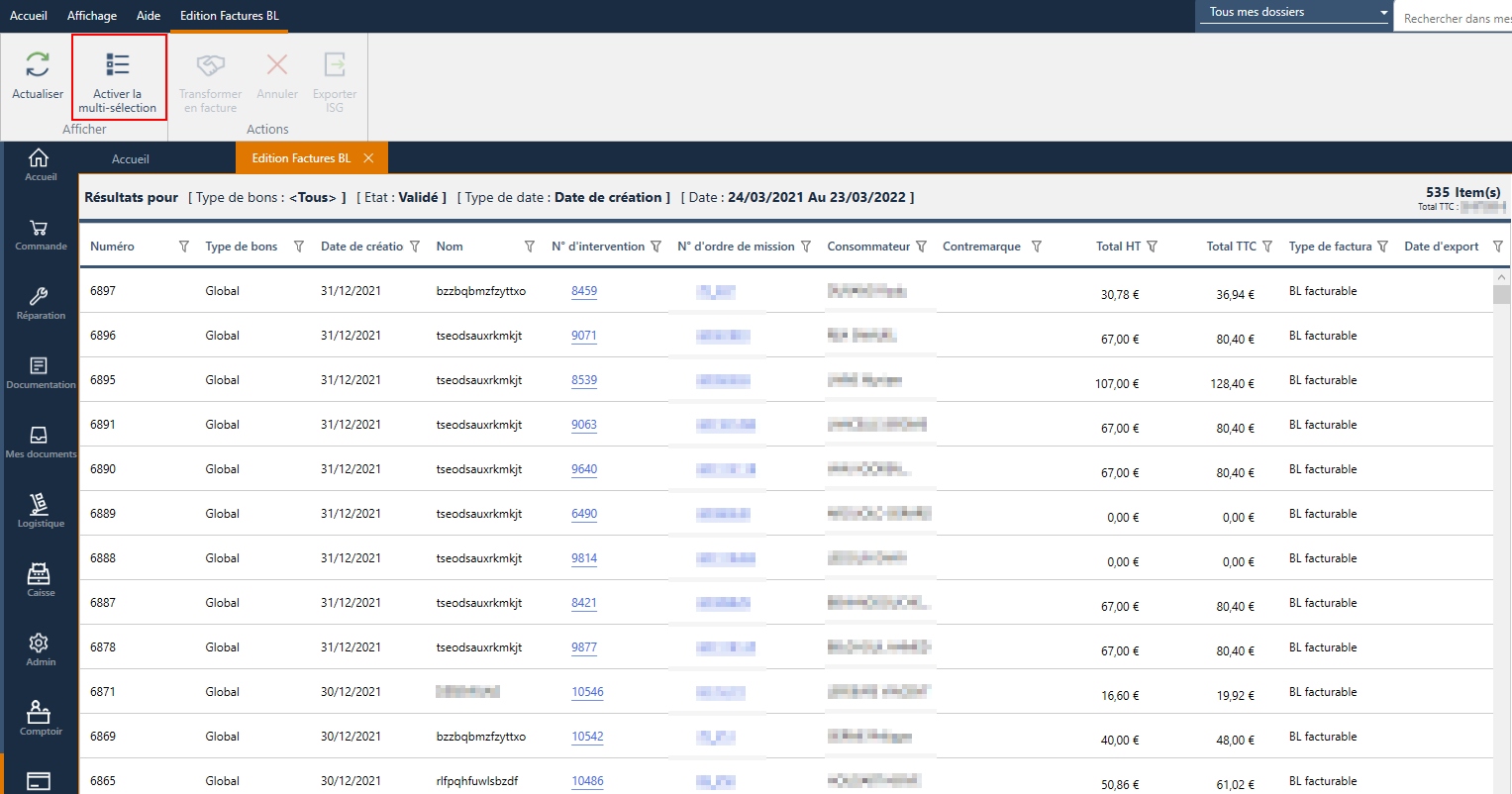Screen dimensions: 1512x794
Task: Switch to the Accueil document tab
Action: click(x=131, y=158)
